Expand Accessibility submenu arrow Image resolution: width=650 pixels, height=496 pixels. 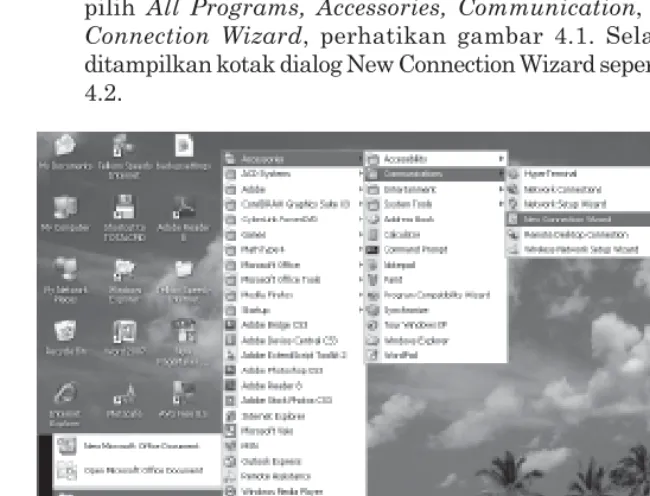[501, 159]
